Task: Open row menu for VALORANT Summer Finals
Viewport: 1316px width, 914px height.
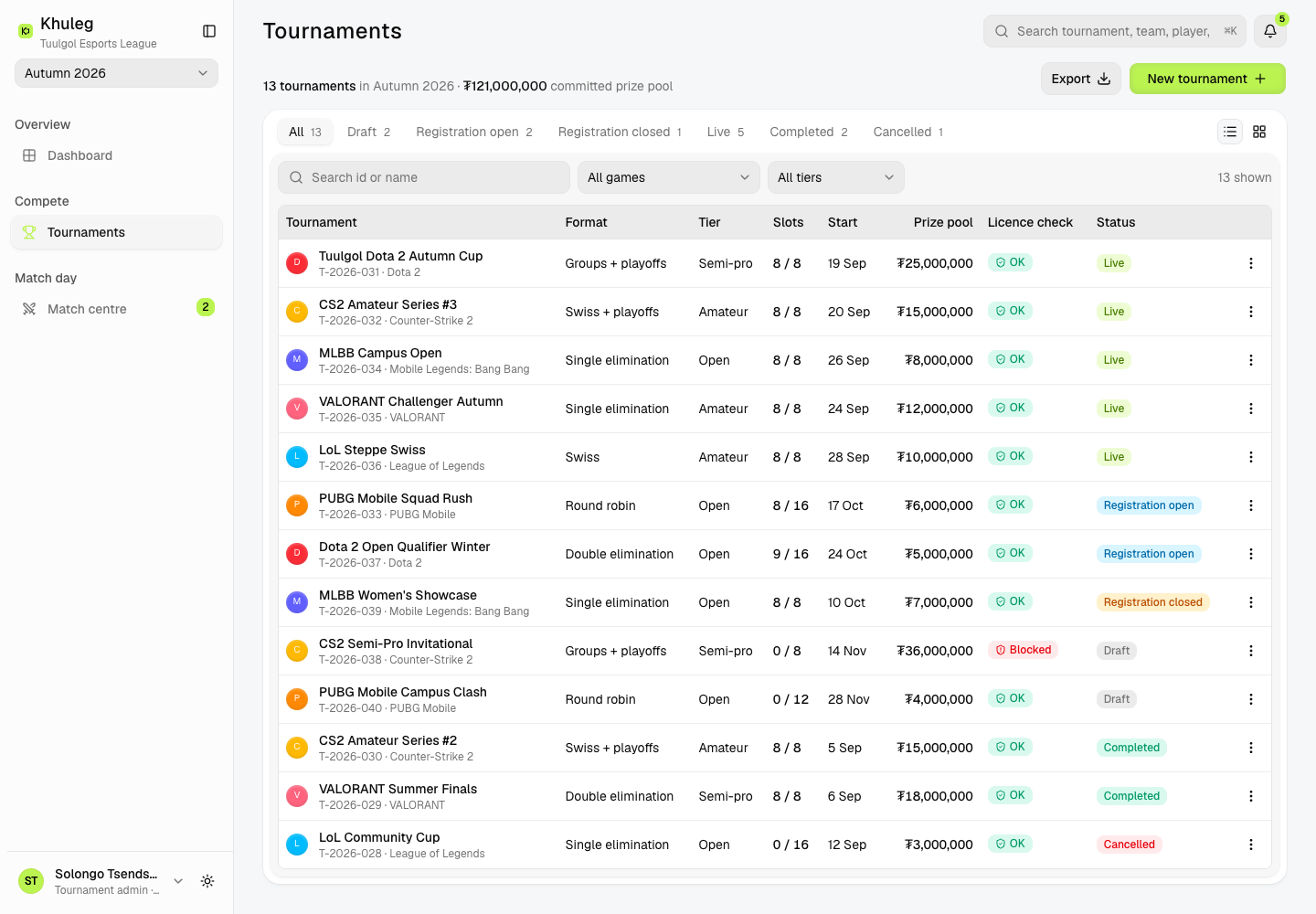Action: pyautogui.click(x=1251, y=796)
